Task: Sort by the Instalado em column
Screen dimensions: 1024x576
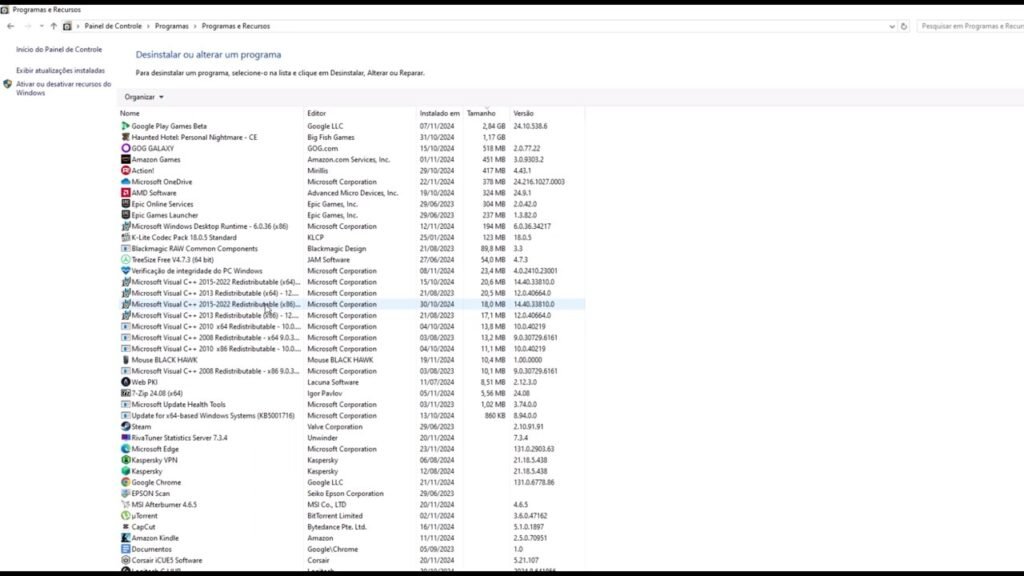Action: coord(440,113)
